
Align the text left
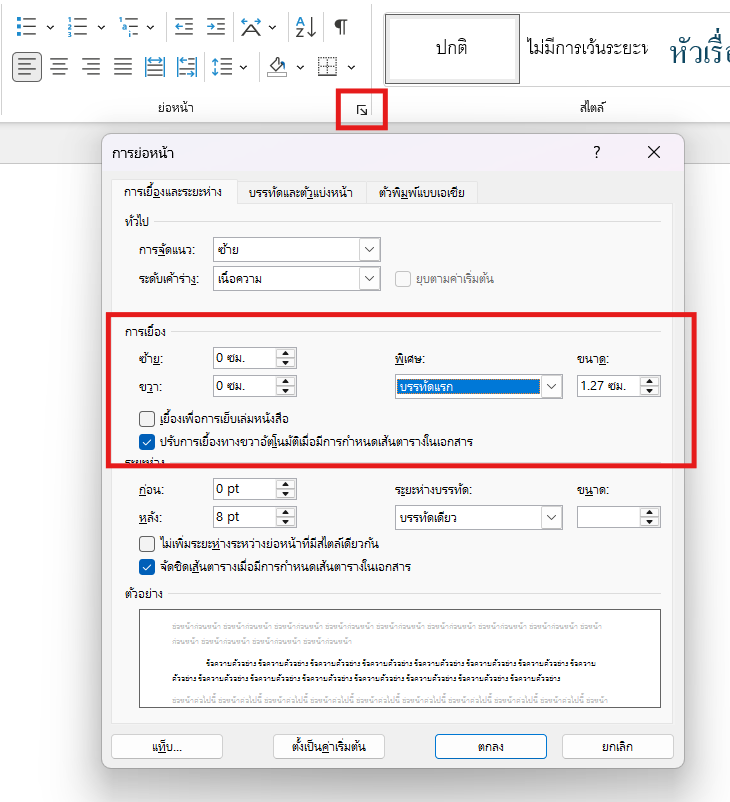point(27,66)
